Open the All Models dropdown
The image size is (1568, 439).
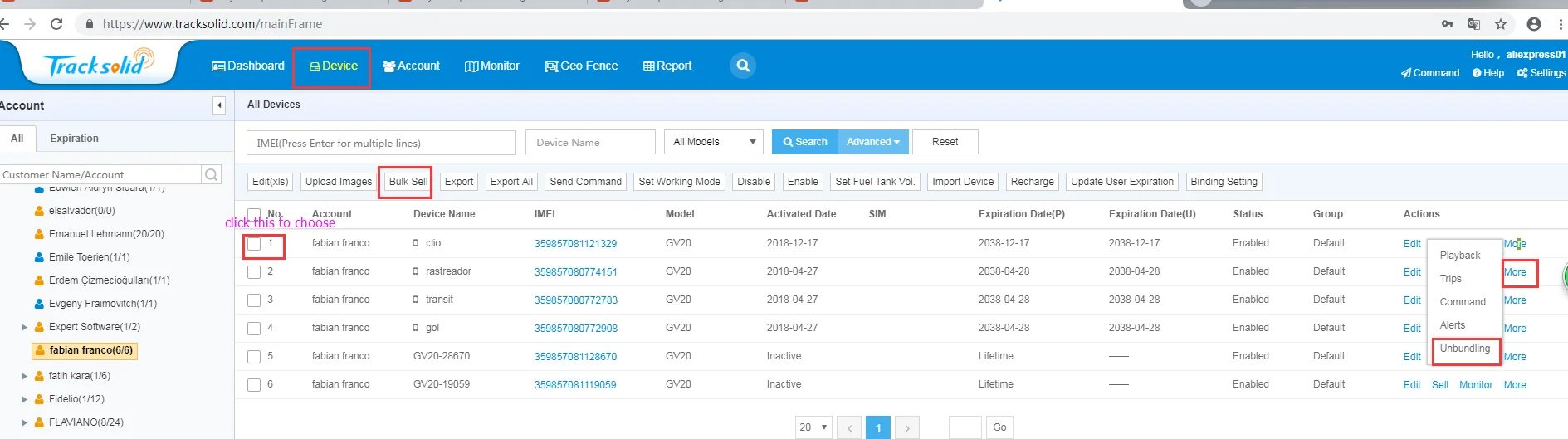[714, 142]
